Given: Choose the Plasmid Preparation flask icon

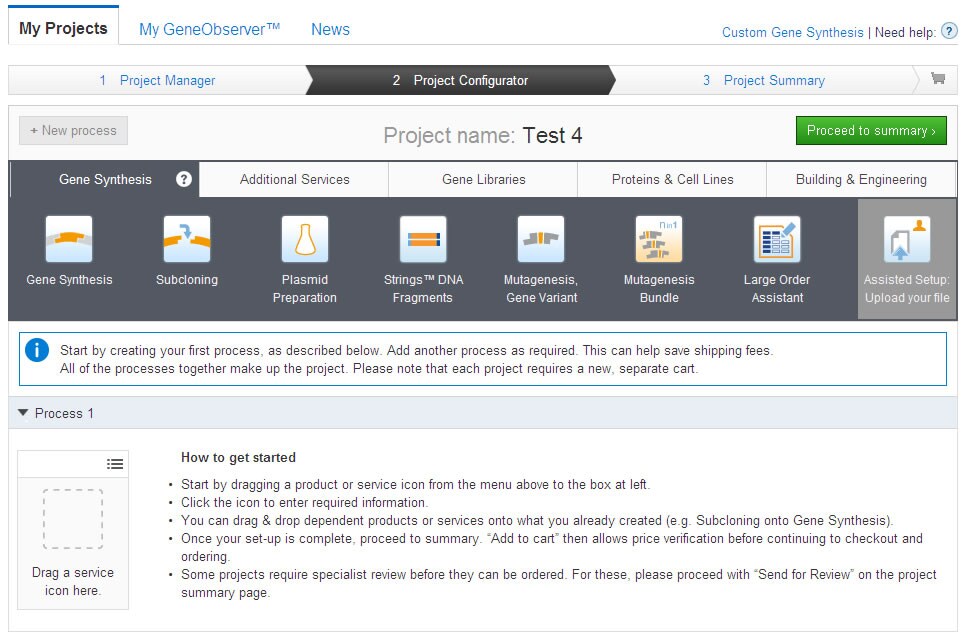Looking at the screenshot, I should point(305,240).
